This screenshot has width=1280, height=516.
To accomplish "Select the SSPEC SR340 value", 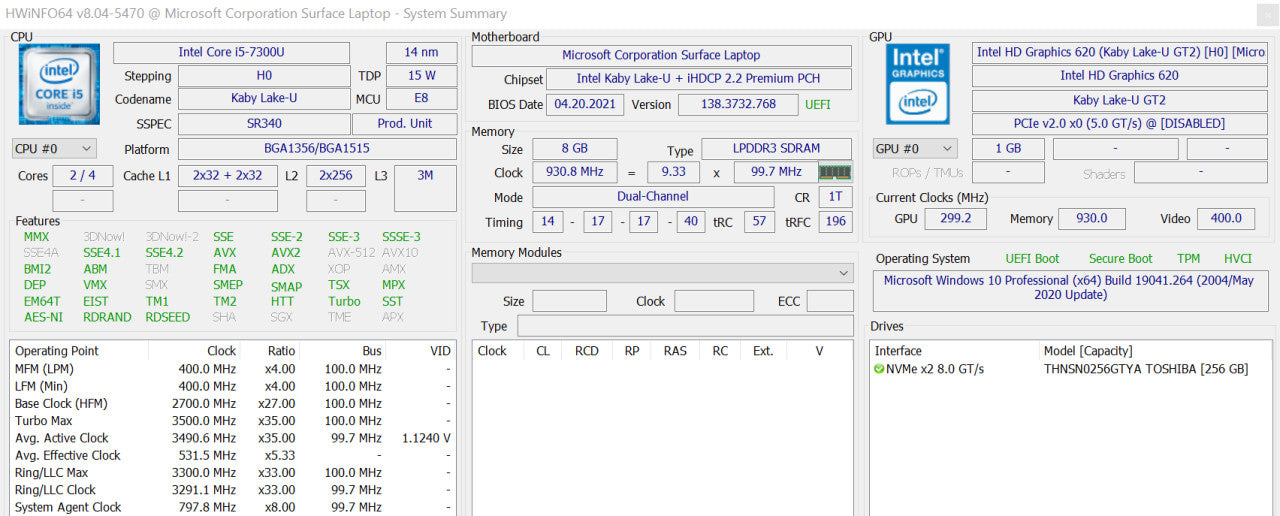I will 264,124.
